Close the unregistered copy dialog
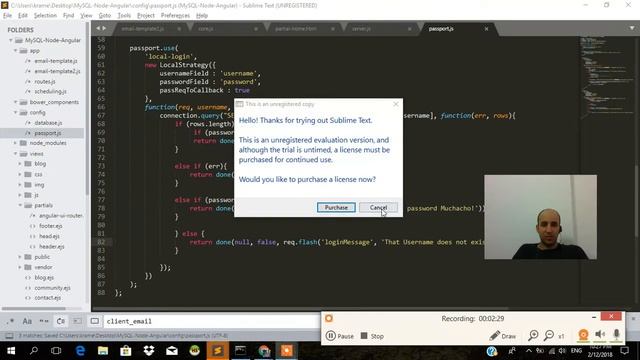This screenshot has height=360, width=640. point(396,104)
